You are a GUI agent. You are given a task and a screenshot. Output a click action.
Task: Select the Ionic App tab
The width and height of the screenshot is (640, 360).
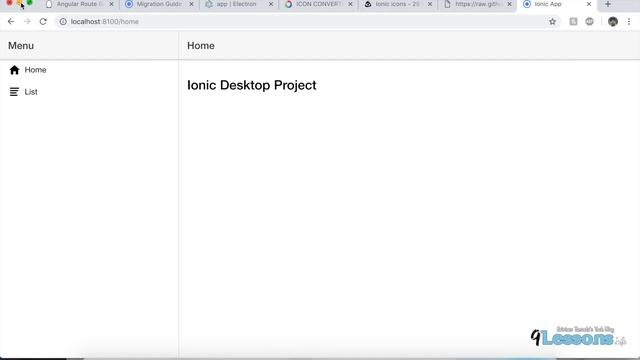click(x=557, y=4)
